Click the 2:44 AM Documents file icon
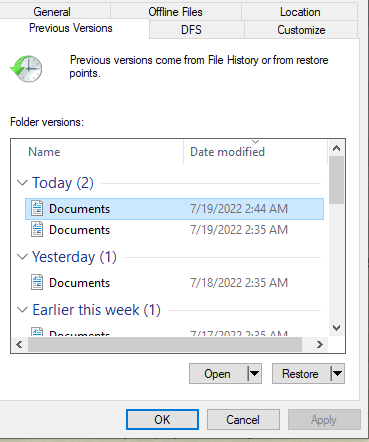 point(37,209)
